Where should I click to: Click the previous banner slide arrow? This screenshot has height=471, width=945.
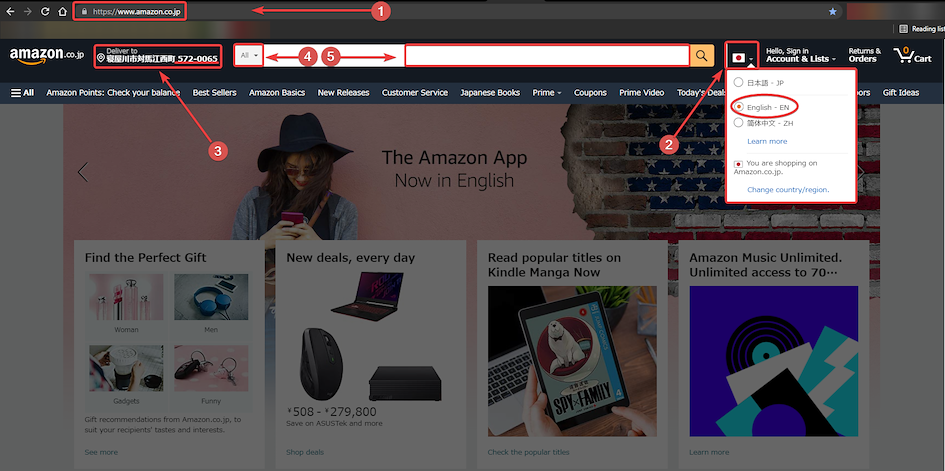83,172
